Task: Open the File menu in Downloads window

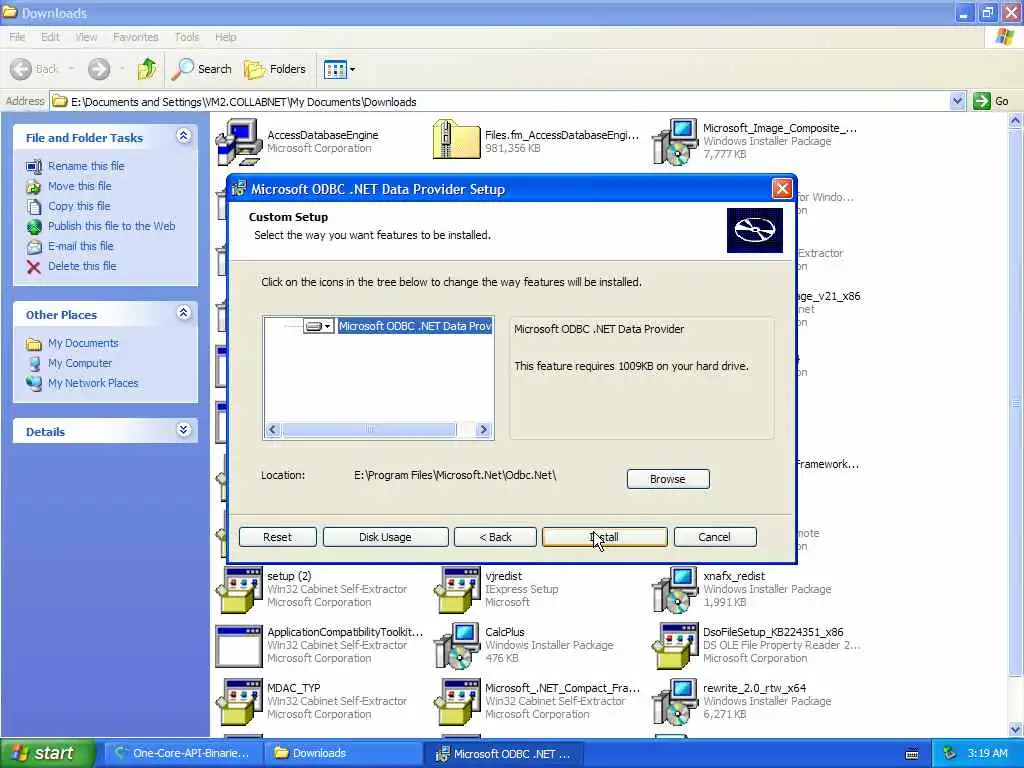Action: pos(17,37)
